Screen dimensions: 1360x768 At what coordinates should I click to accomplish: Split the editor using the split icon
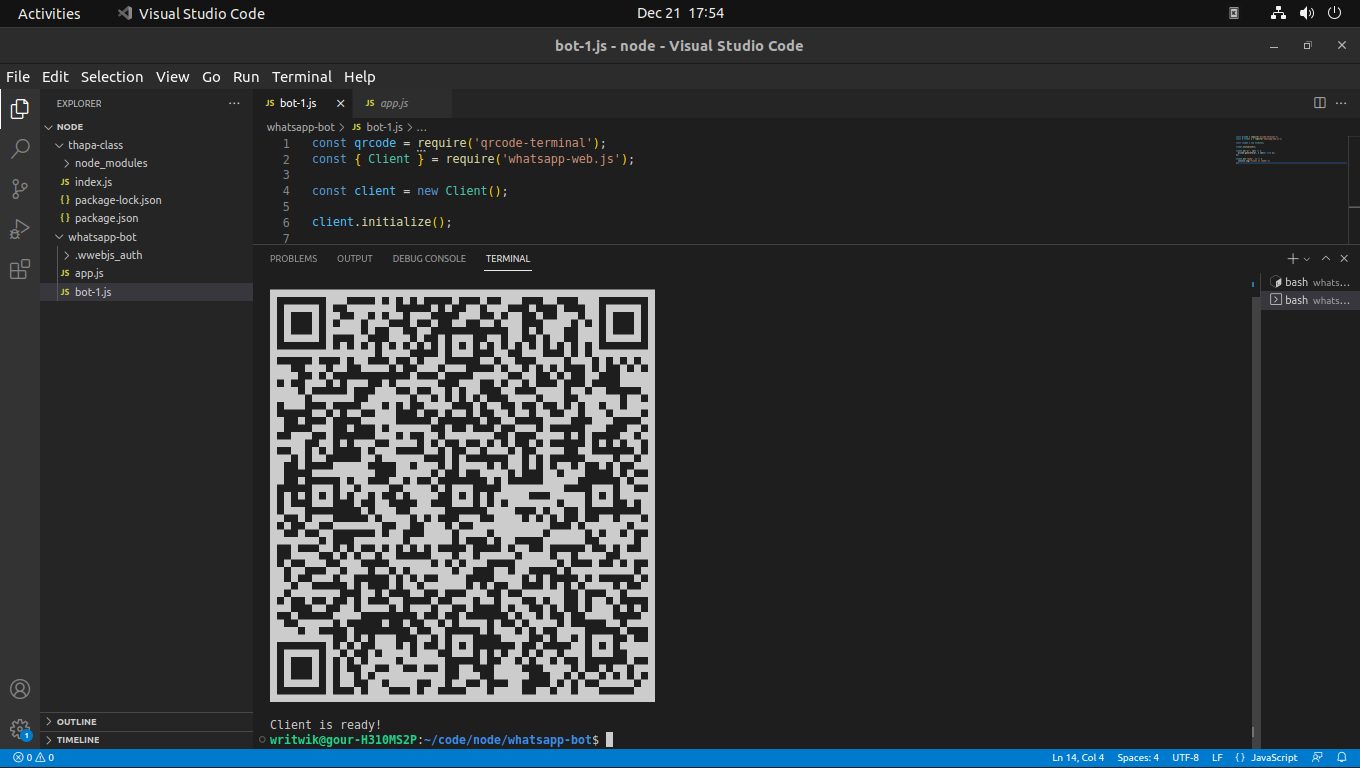coord(1319,102)
